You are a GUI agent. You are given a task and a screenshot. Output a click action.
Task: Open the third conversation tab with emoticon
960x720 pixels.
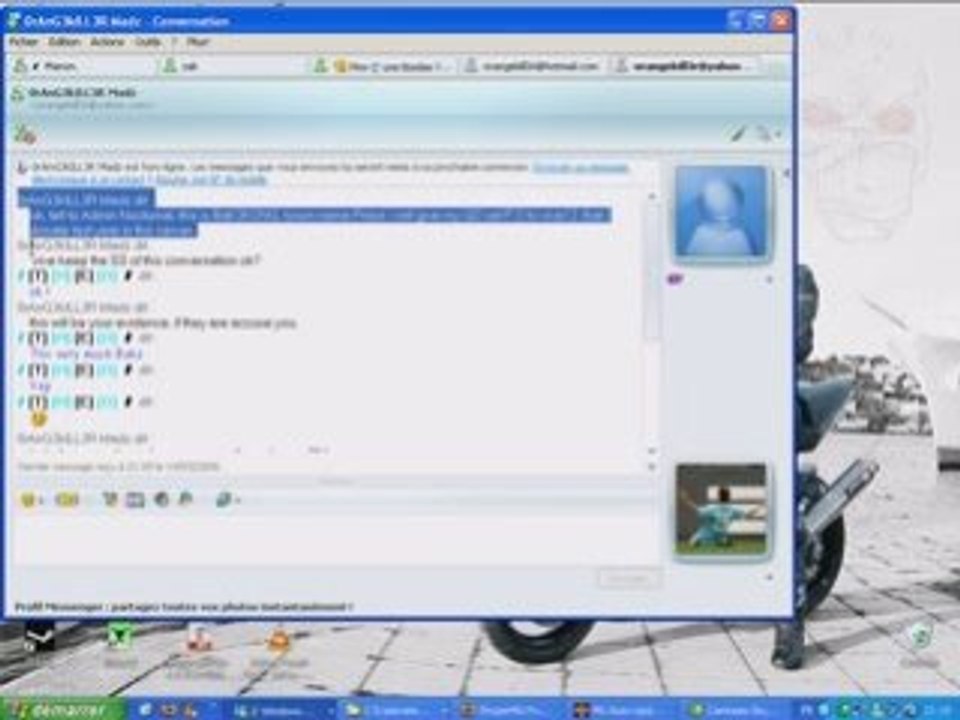pyautogui.click(x=383, y=66)
